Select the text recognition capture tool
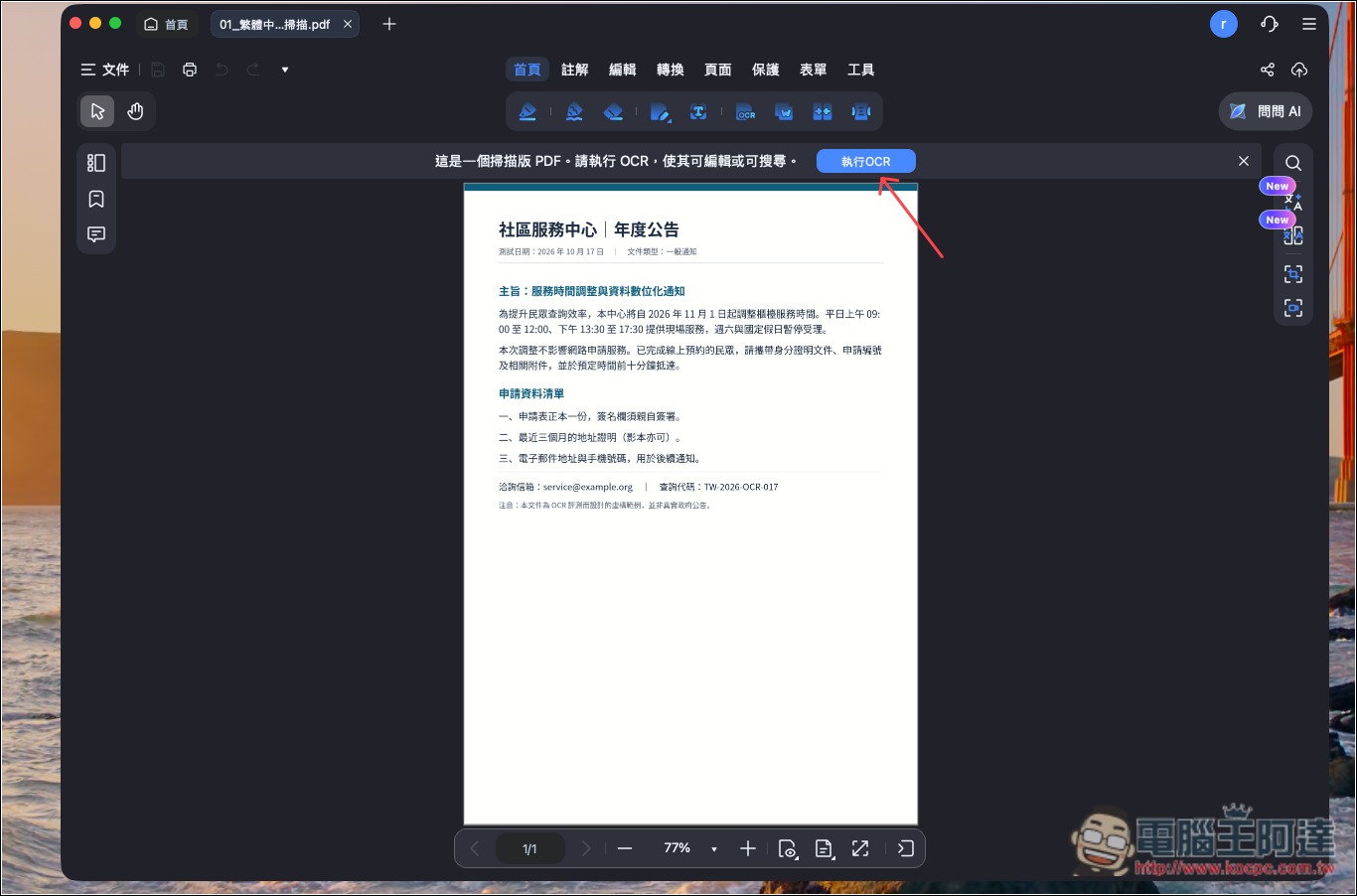 (698, 112)
